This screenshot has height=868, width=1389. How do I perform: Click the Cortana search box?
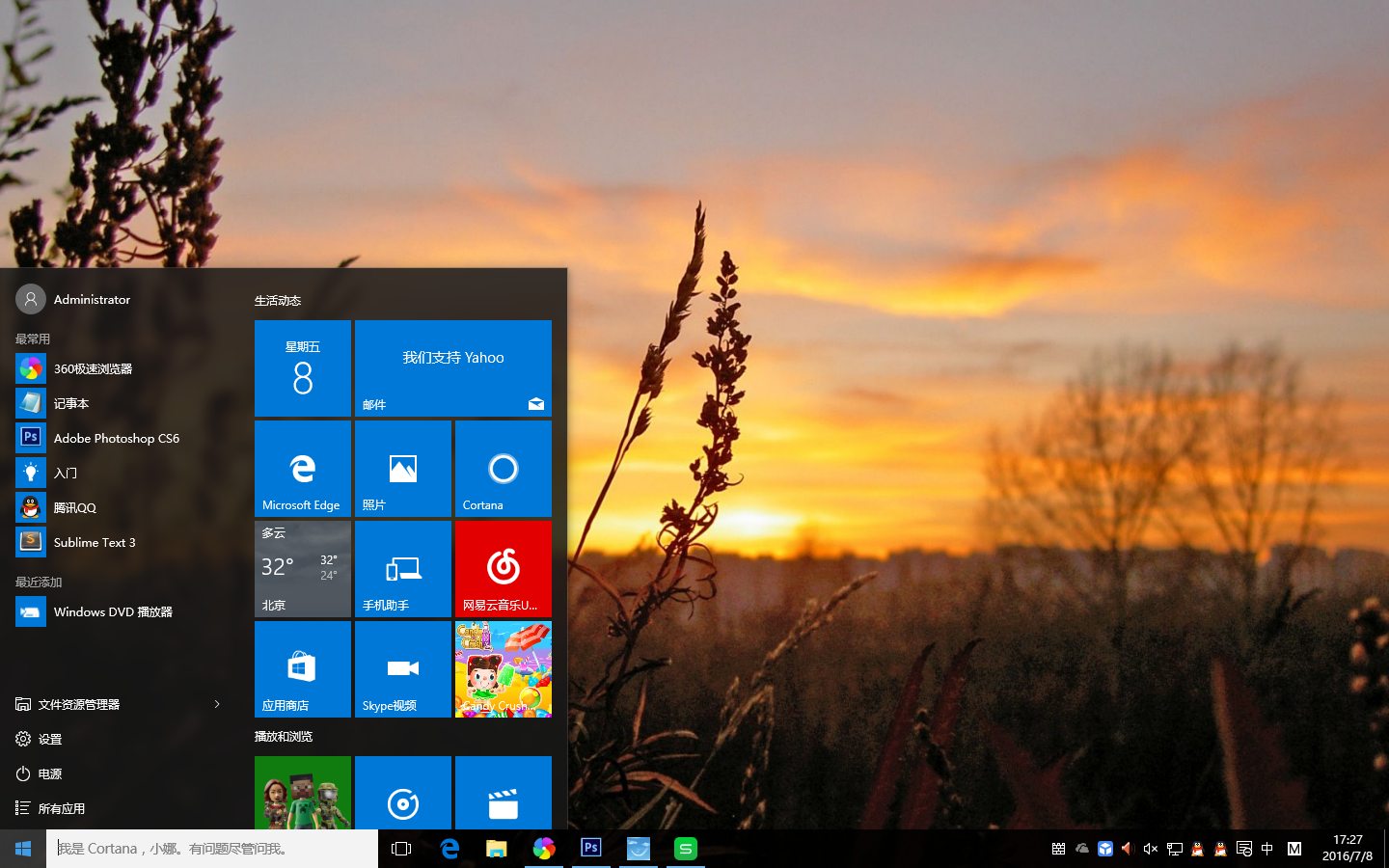coord(212,849)
